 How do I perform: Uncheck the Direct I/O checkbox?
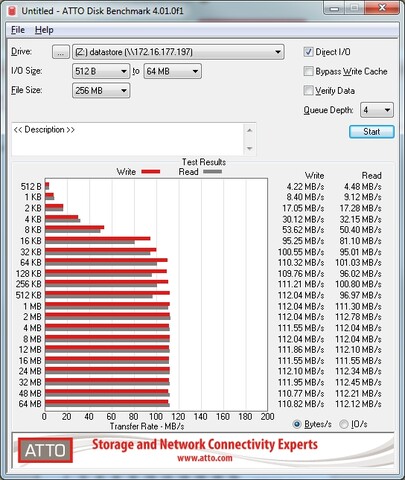(x=308, y=52)
